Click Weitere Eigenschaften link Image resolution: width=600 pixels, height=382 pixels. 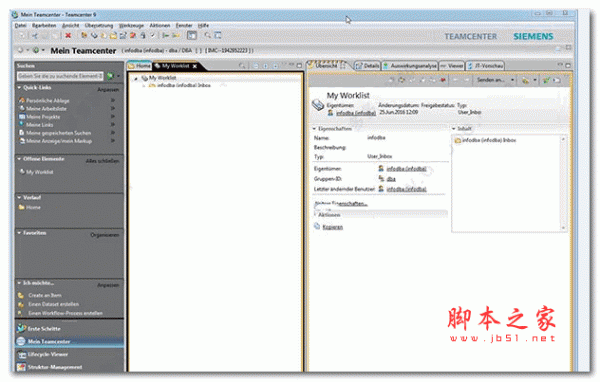click(341, 204)
